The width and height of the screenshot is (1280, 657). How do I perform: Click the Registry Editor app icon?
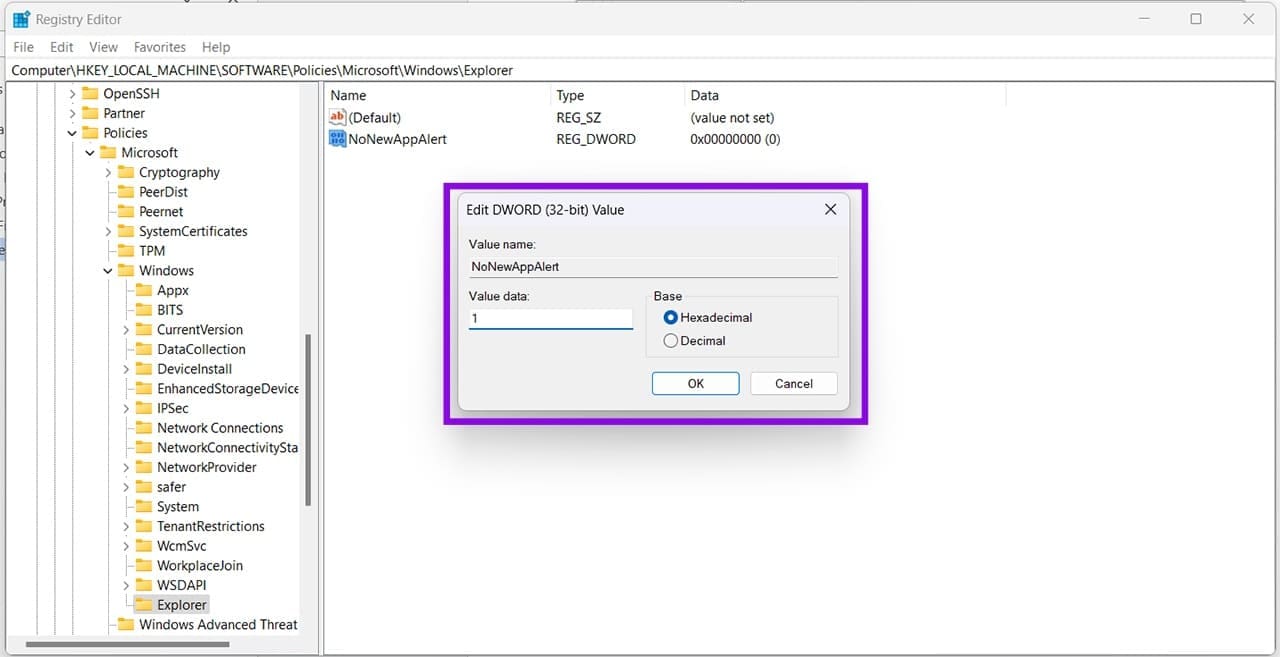click(21, 19)
